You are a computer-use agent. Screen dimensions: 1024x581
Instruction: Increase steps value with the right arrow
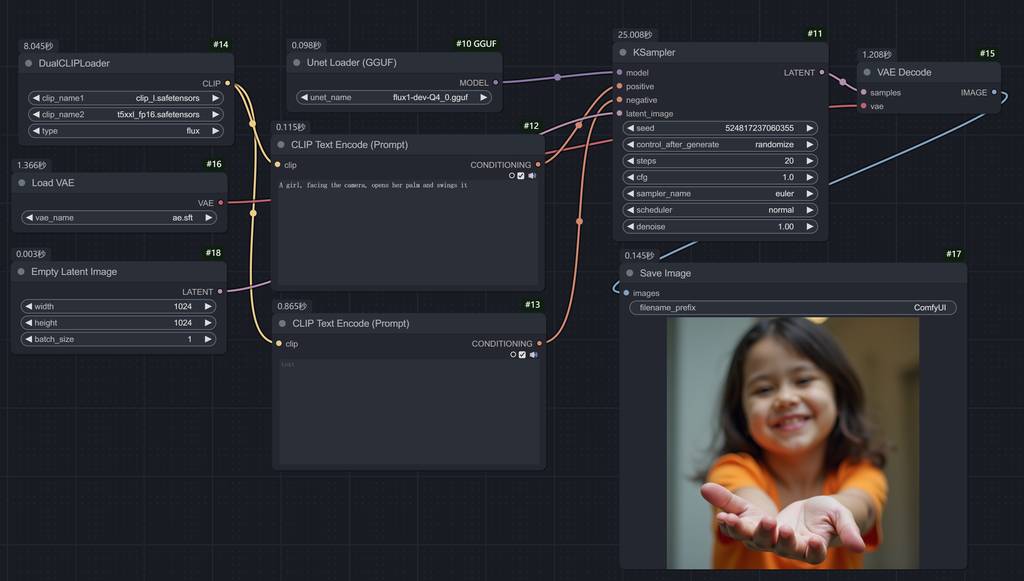click(x=809, y=161)
